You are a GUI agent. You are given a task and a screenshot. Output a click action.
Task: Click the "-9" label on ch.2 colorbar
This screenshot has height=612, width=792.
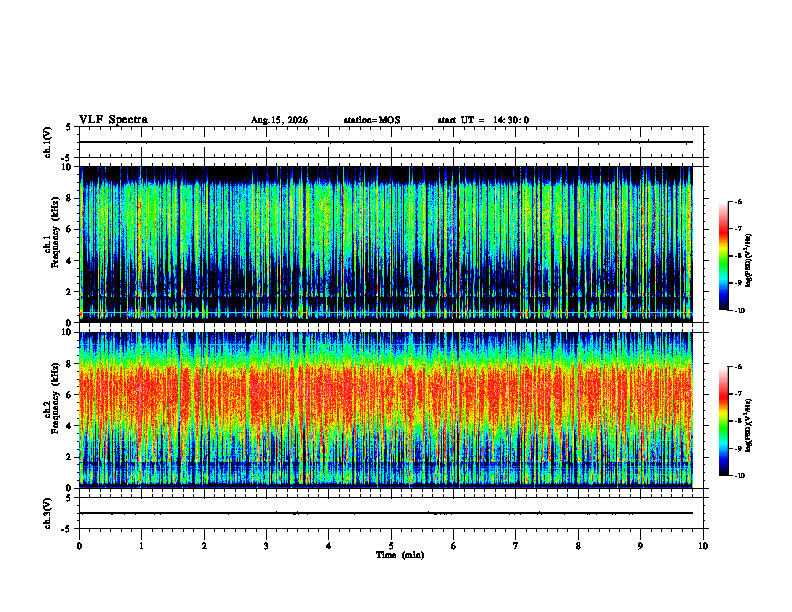[x=738, y=448]
